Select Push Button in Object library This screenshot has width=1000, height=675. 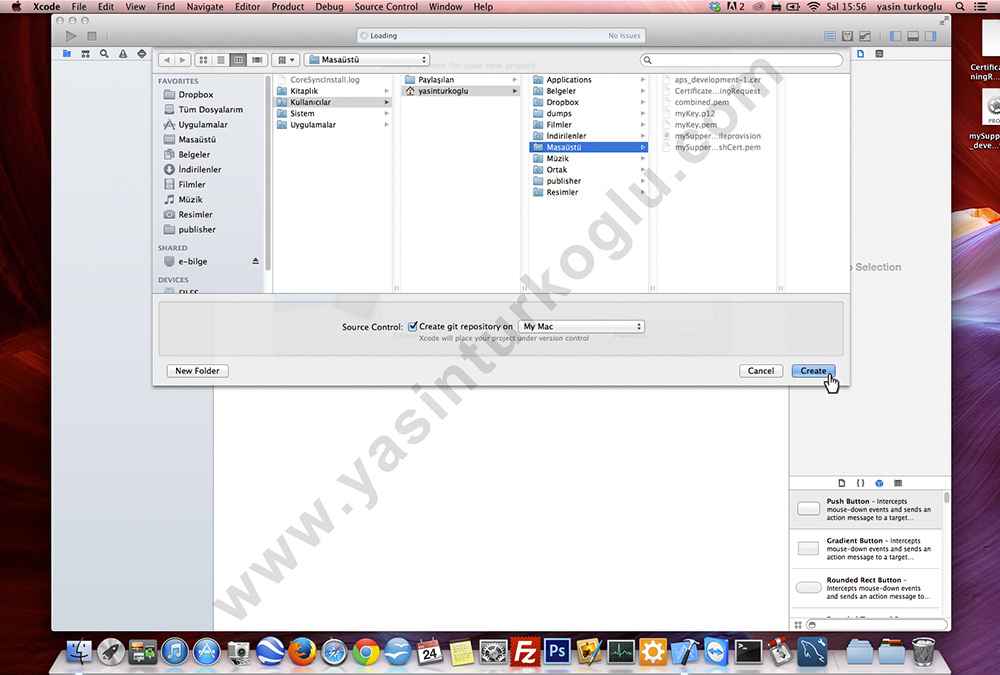(x=865, y=509)
